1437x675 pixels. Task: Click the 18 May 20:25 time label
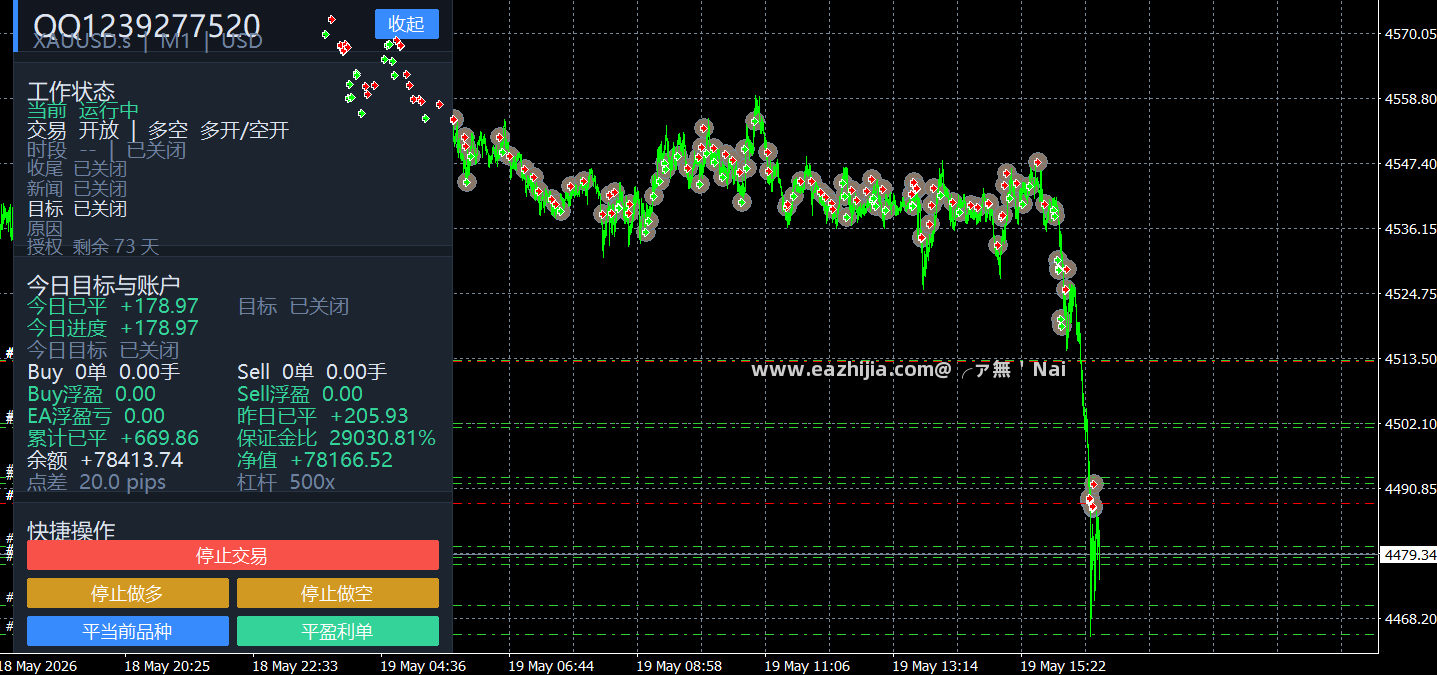point(167,666)
